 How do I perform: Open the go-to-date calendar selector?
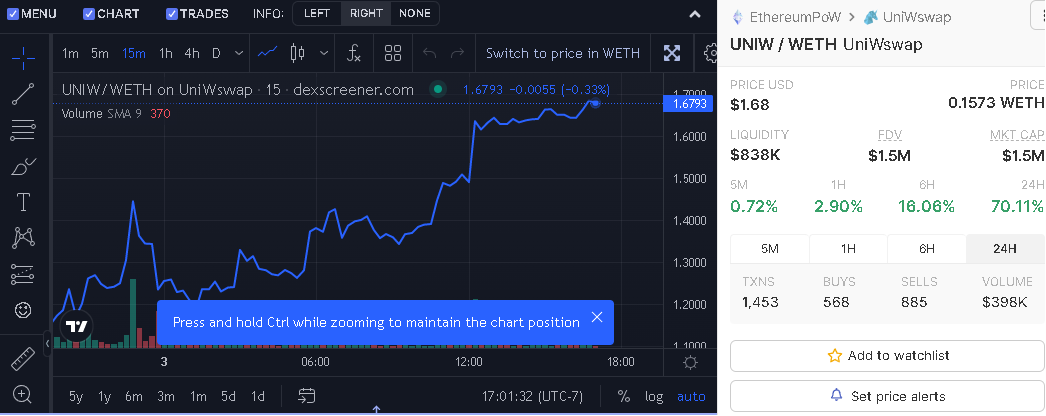coord(306,396)
